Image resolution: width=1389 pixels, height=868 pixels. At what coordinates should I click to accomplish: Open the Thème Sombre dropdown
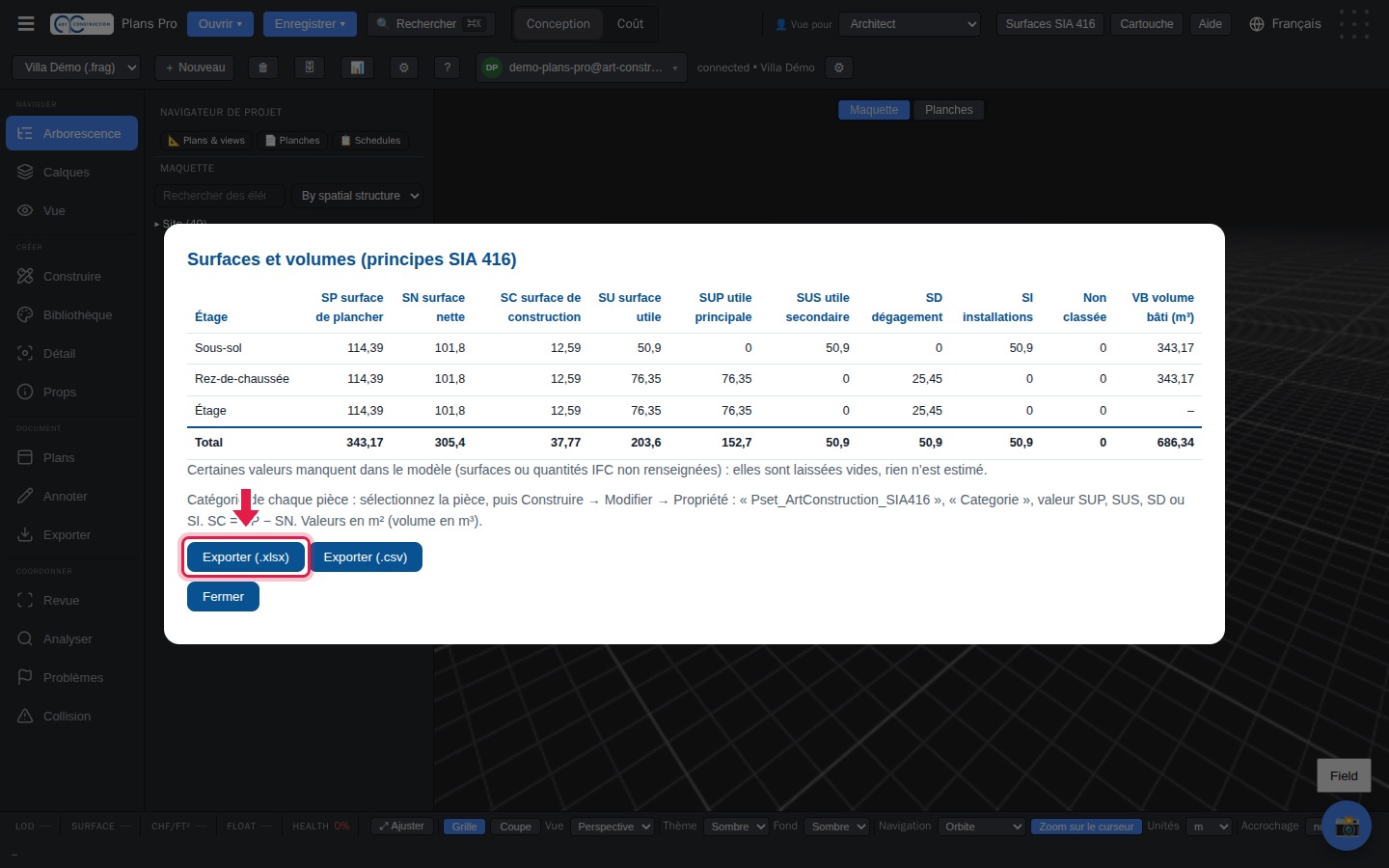point(736,827)
